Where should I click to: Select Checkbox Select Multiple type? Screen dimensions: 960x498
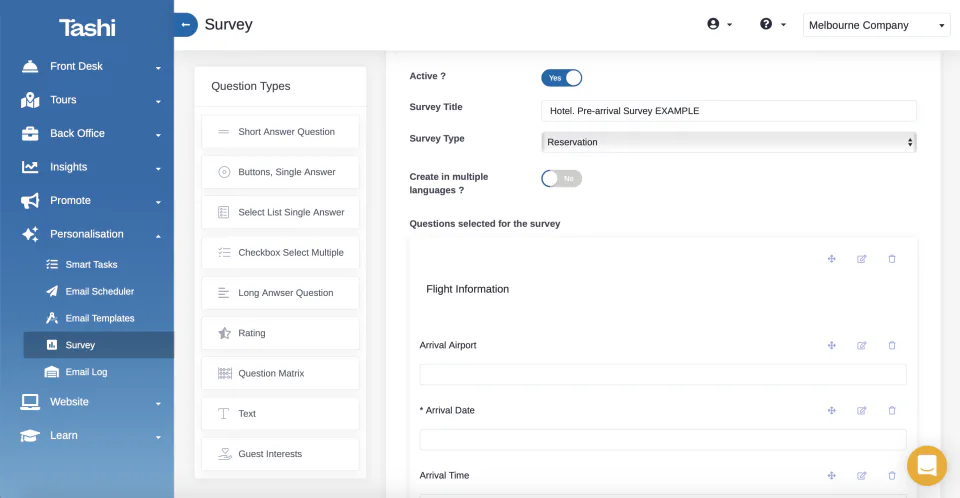pos(280,252)
